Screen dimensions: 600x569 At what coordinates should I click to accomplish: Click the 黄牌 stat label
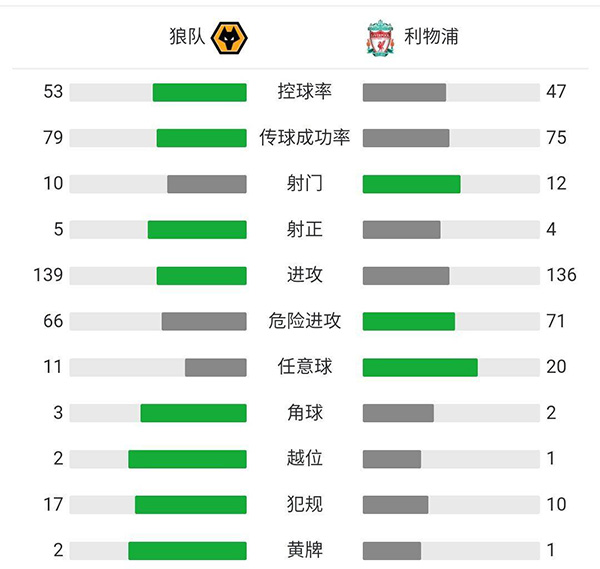point(304,550)
